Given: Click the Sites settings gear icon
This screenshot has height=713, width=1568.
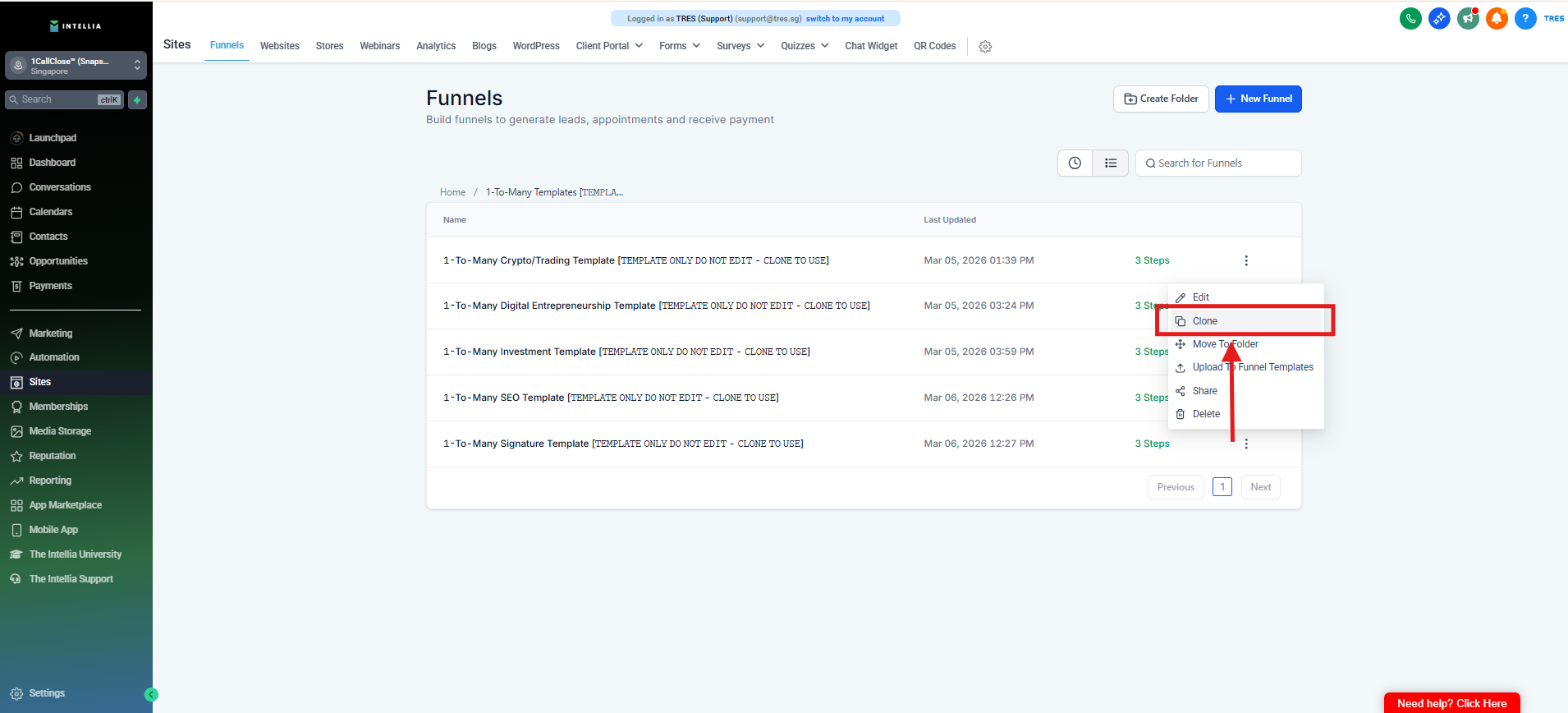Looking at the screenshot, I should [985, 47].
